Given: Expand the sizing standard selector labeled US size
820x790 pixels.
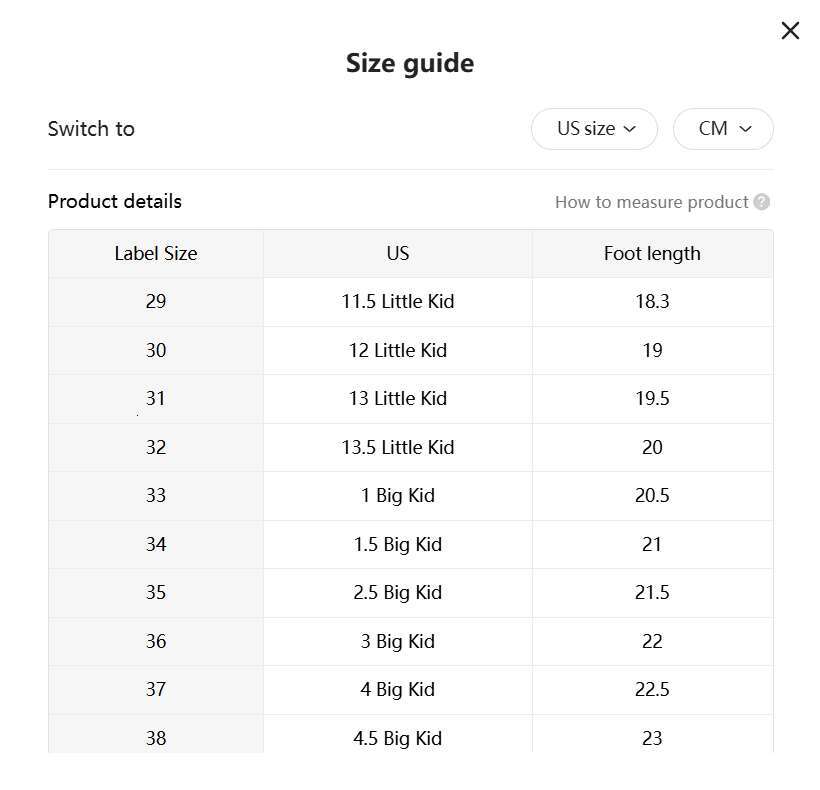Looking at the screenshot, I should click(x=594, y=129).
